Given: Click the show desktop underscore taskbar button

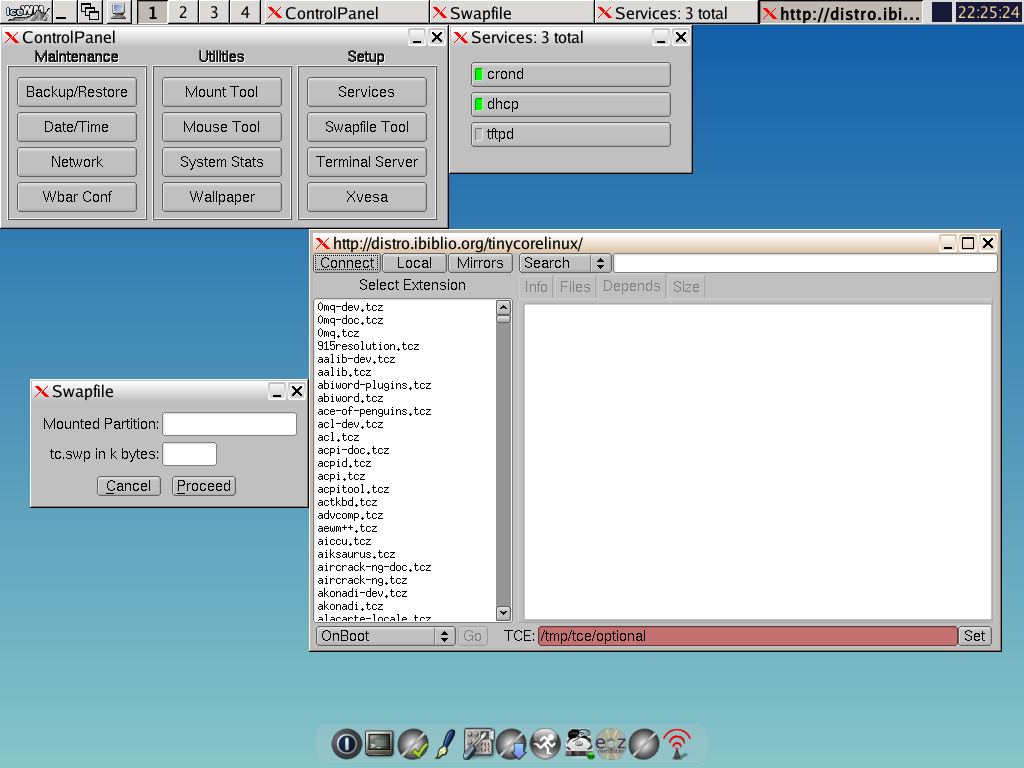Looking at the screenshot, I should pos(62,12).
